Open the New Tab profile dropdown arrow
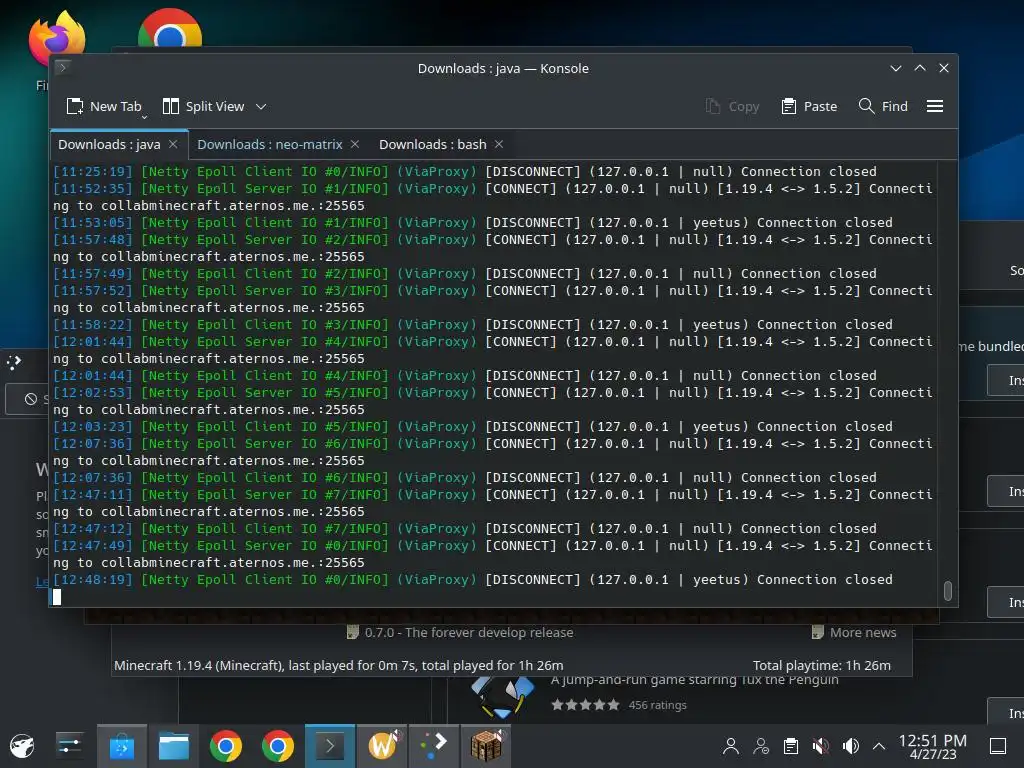1024x768 pixels. tap(144, 117)
